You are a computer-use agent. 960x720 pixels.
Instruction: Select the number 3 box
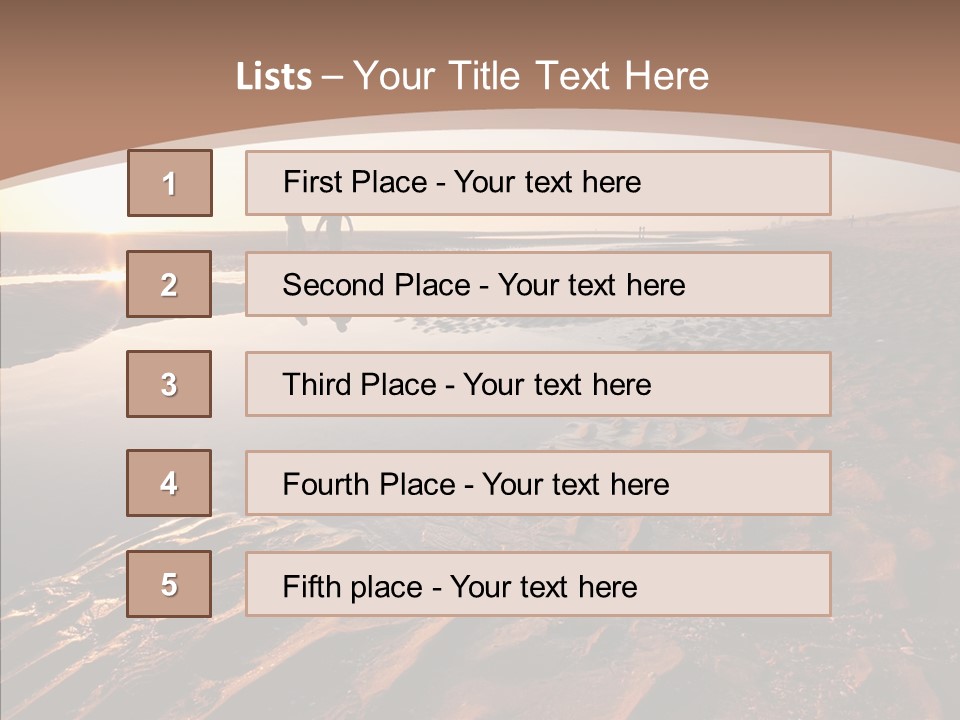tap(169, 384)
